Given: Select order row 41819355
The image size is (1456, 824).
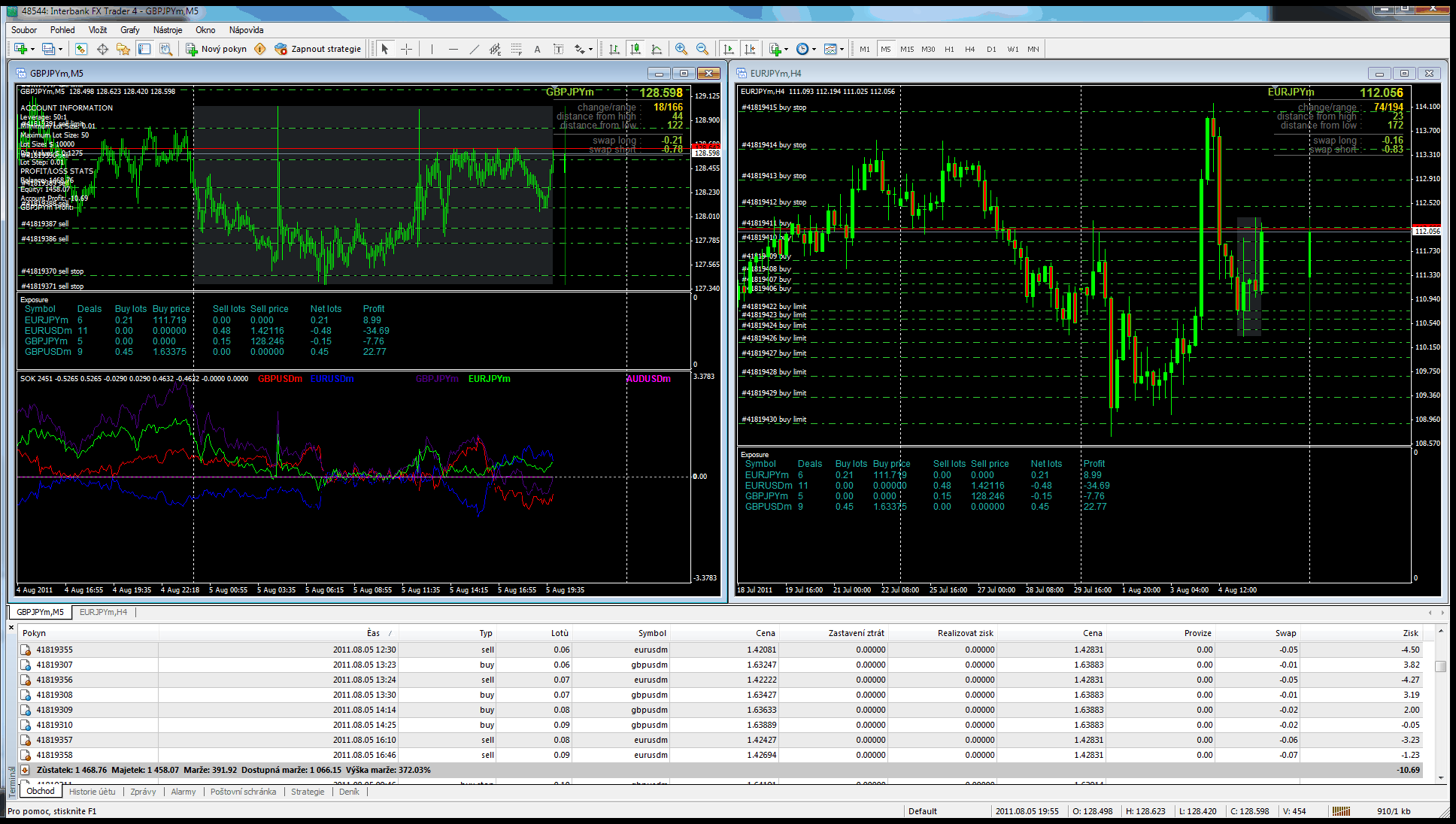Looking at the screenshot, I should pyautogui.click(x=720, y=650).
